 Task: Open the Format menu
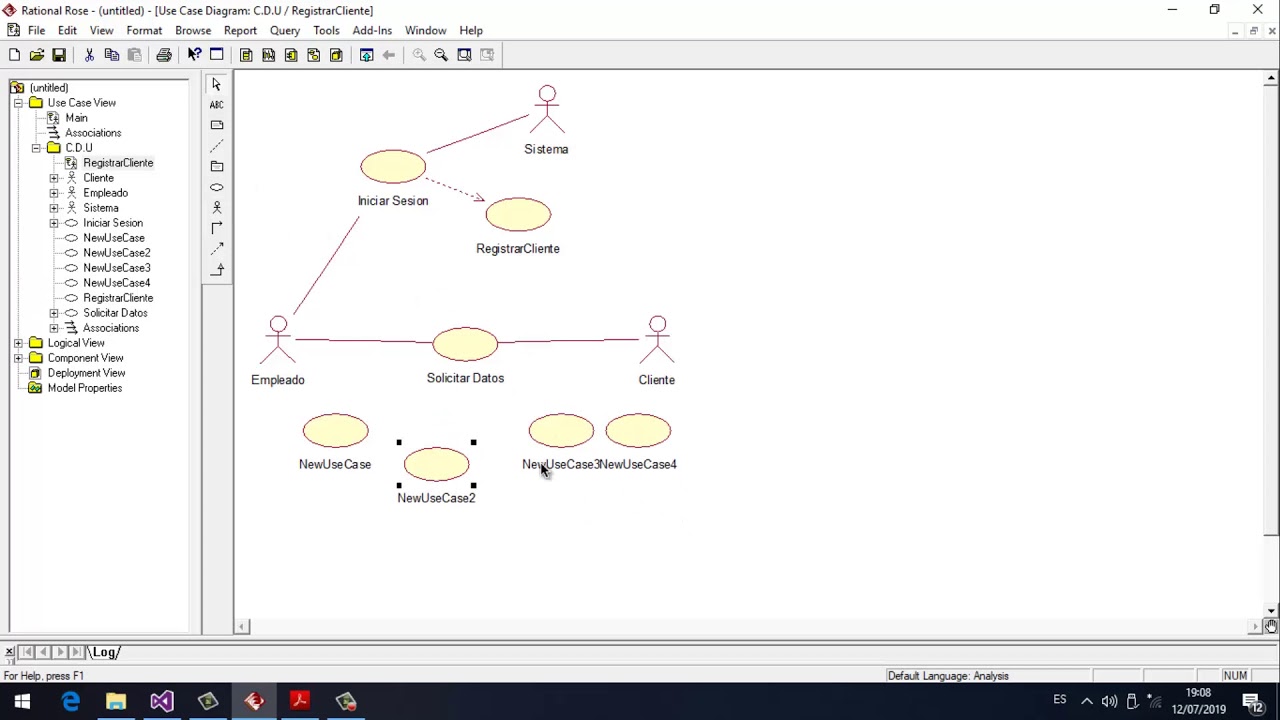pyautogui.click(x=144, y=30)
